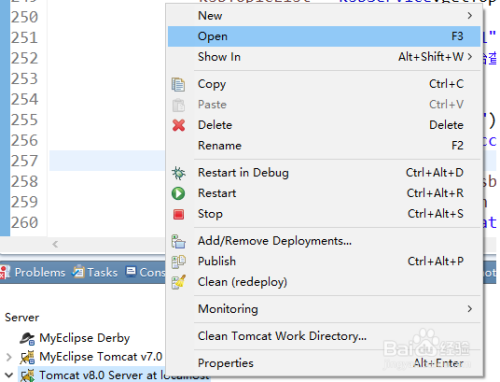
Task: Click the Add/Remove Deployments icon
Action: point(178,241)
